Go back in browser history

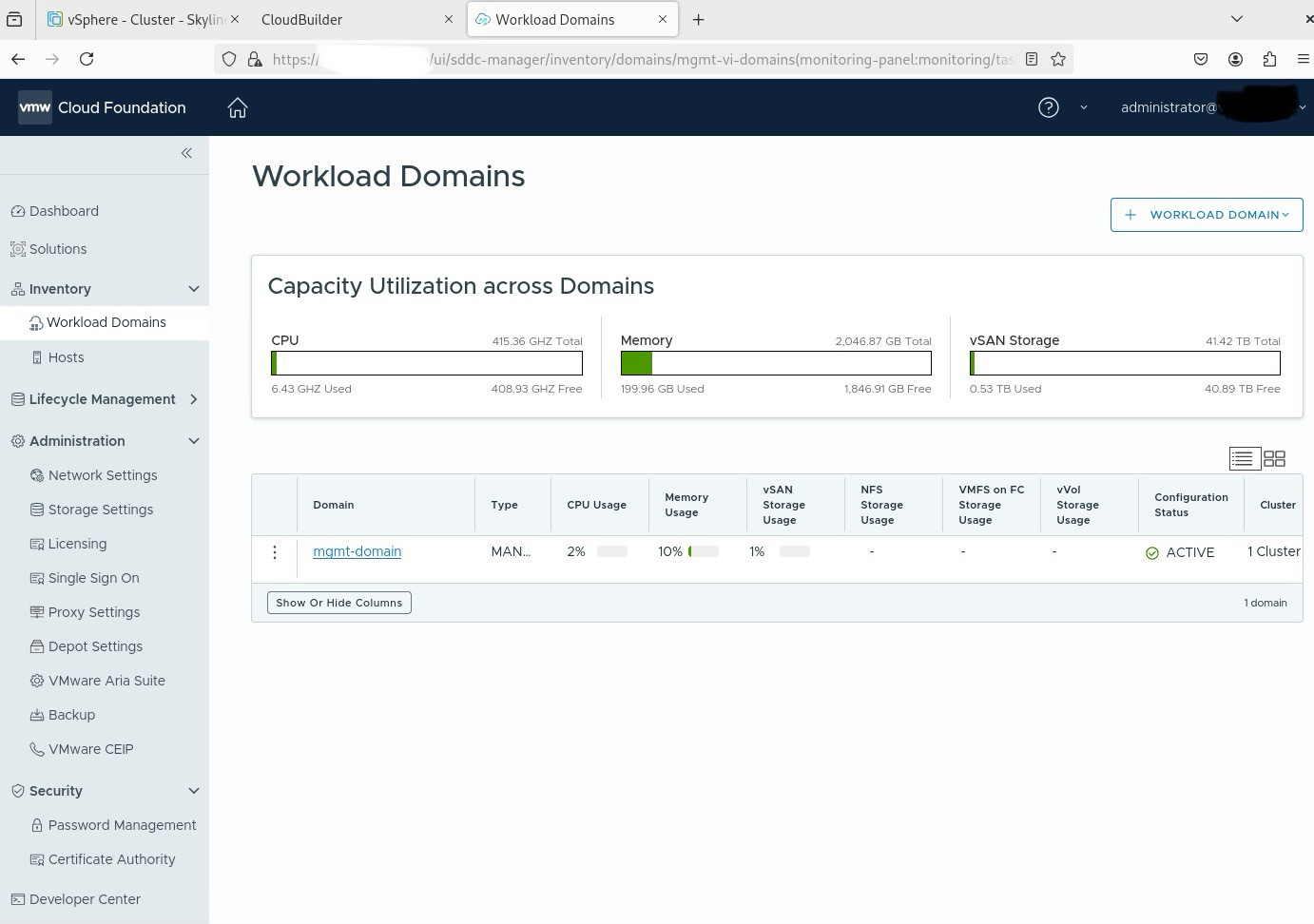click(x=18, y=59)
